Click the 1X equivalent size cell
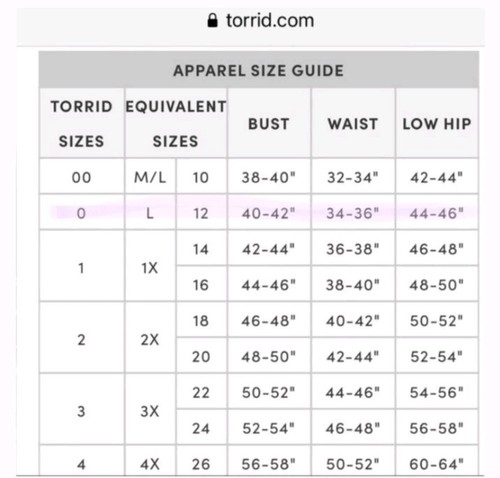The width and height of the screenshot is (500, 478). point(150,267)
